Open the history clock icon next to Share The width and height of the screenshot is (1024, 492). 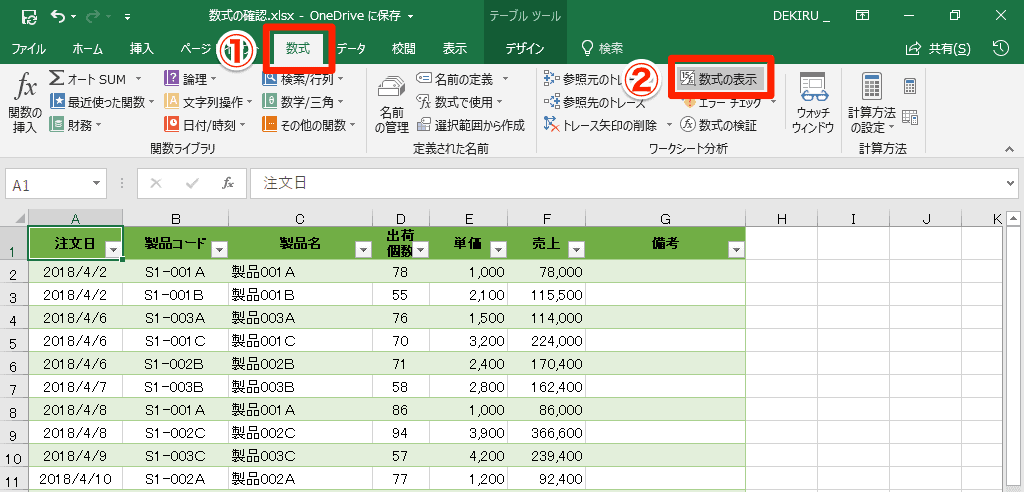[1000, 48]
